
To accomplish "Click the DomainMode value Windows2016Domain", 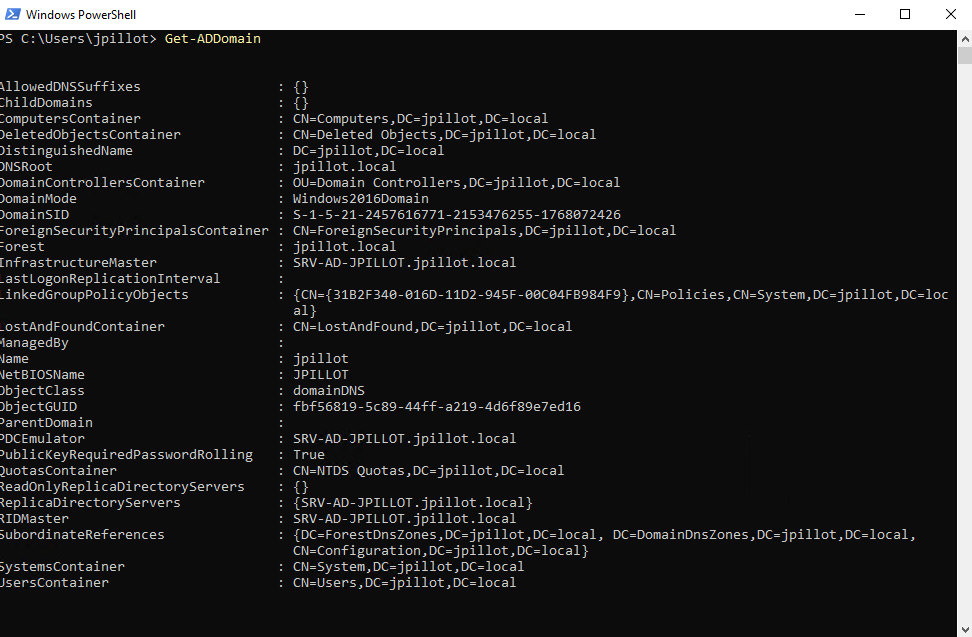I will pos(361,198).
